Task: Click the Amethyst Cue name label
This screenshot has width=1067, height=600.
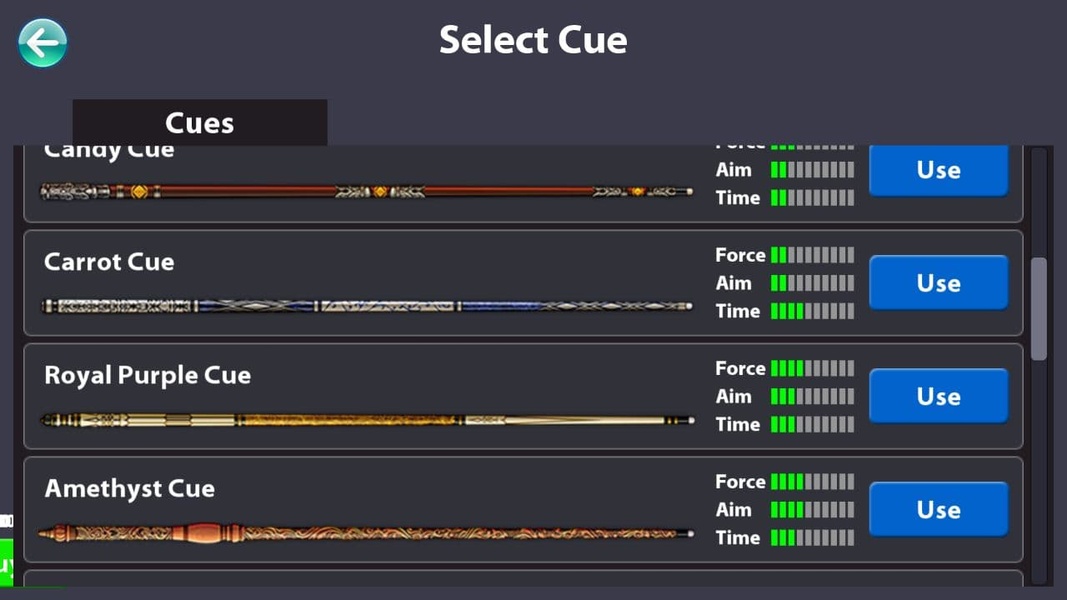Action: coord(129,488)
